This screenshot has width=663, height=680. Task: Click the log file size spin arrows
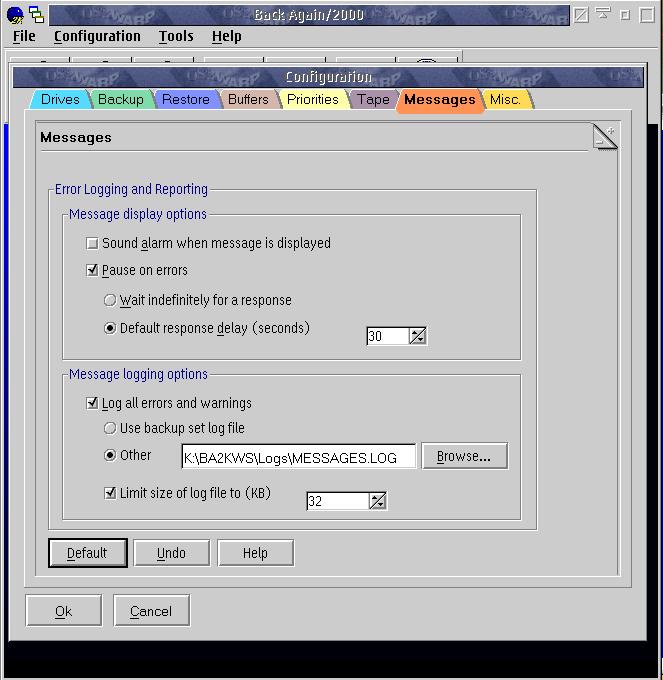pos(378,501)
